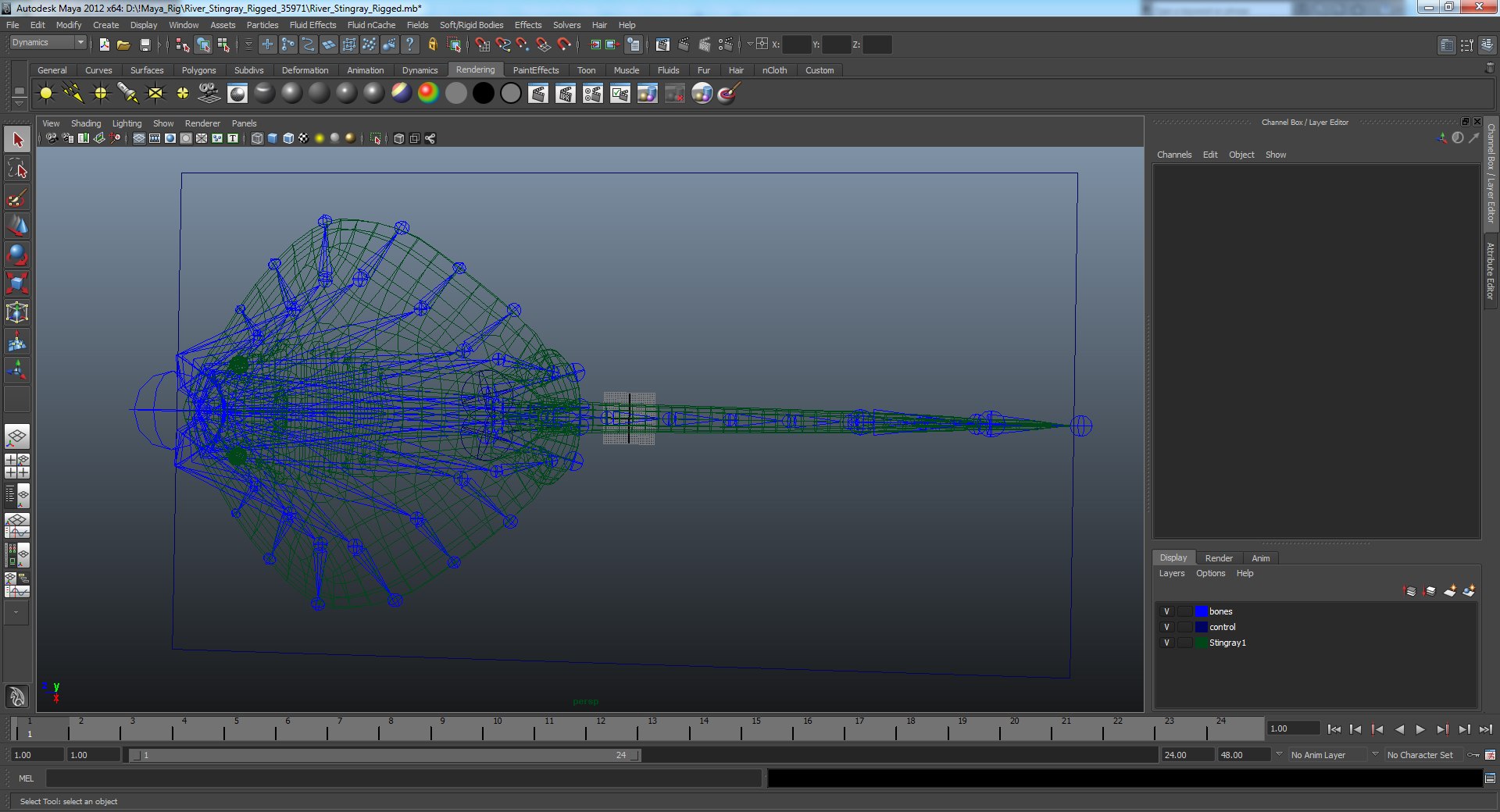1500x812 pixels.
Task: Create a directional light from shelf
Action: [73, 94]
